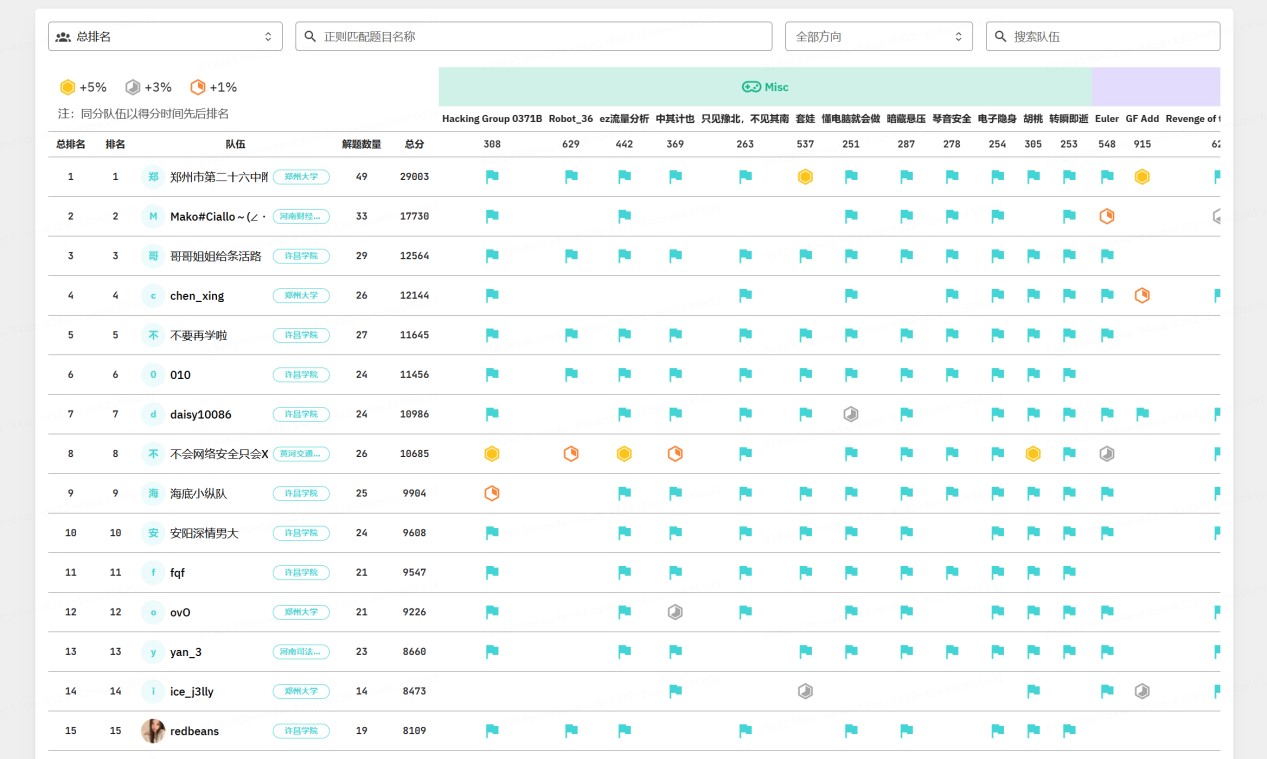Click the silver badge in ovO row under 中其计也
Viewport: 1267px width, 759px height.
pyautogui.click(x=675, y=612)
